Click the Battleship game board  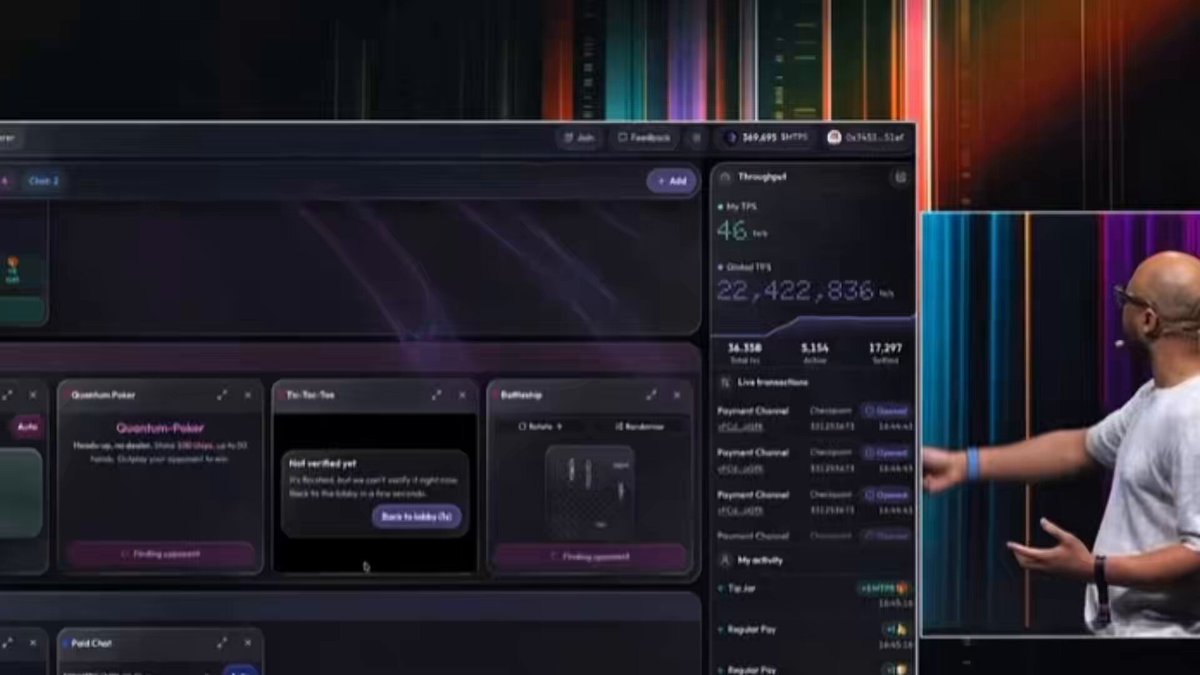click(x=592, y=492)
